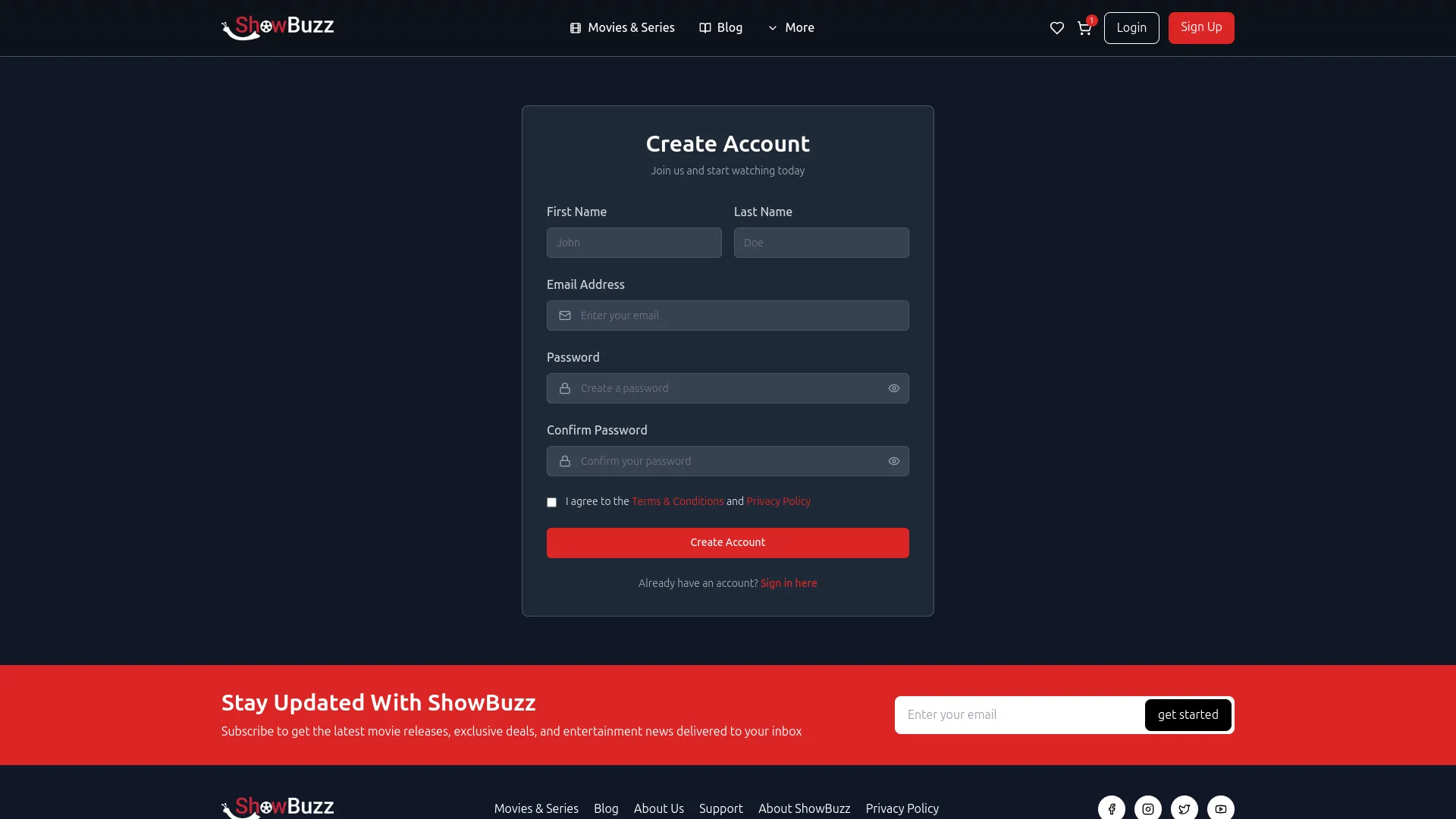The width and height of the screenshot is (1456, 819).
Task: Click the ShowBuzz logo in footer
Action: coord(278,807)
